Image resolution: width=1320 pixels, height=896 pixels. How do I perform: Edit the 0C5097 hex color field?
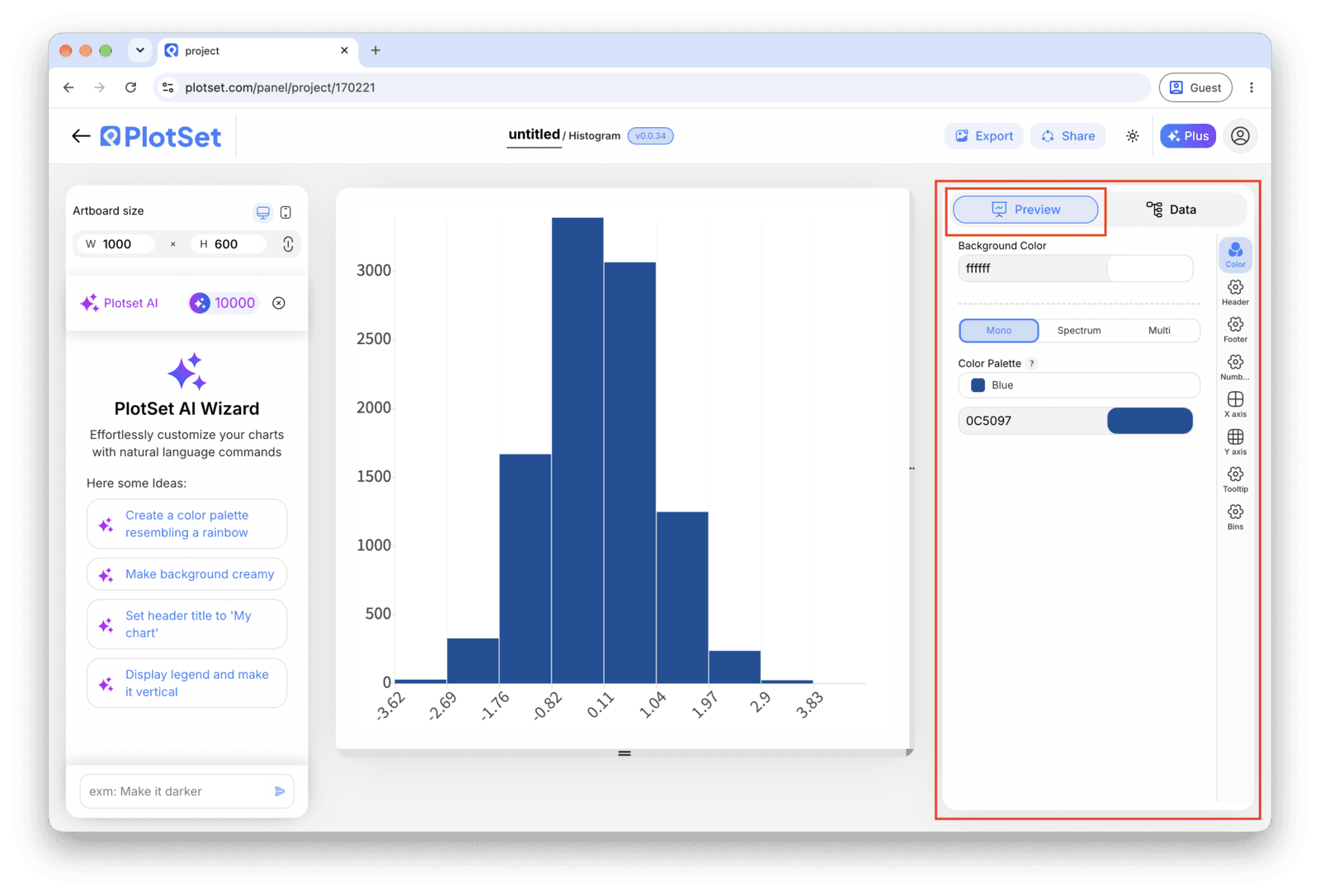click(1032, 421)
